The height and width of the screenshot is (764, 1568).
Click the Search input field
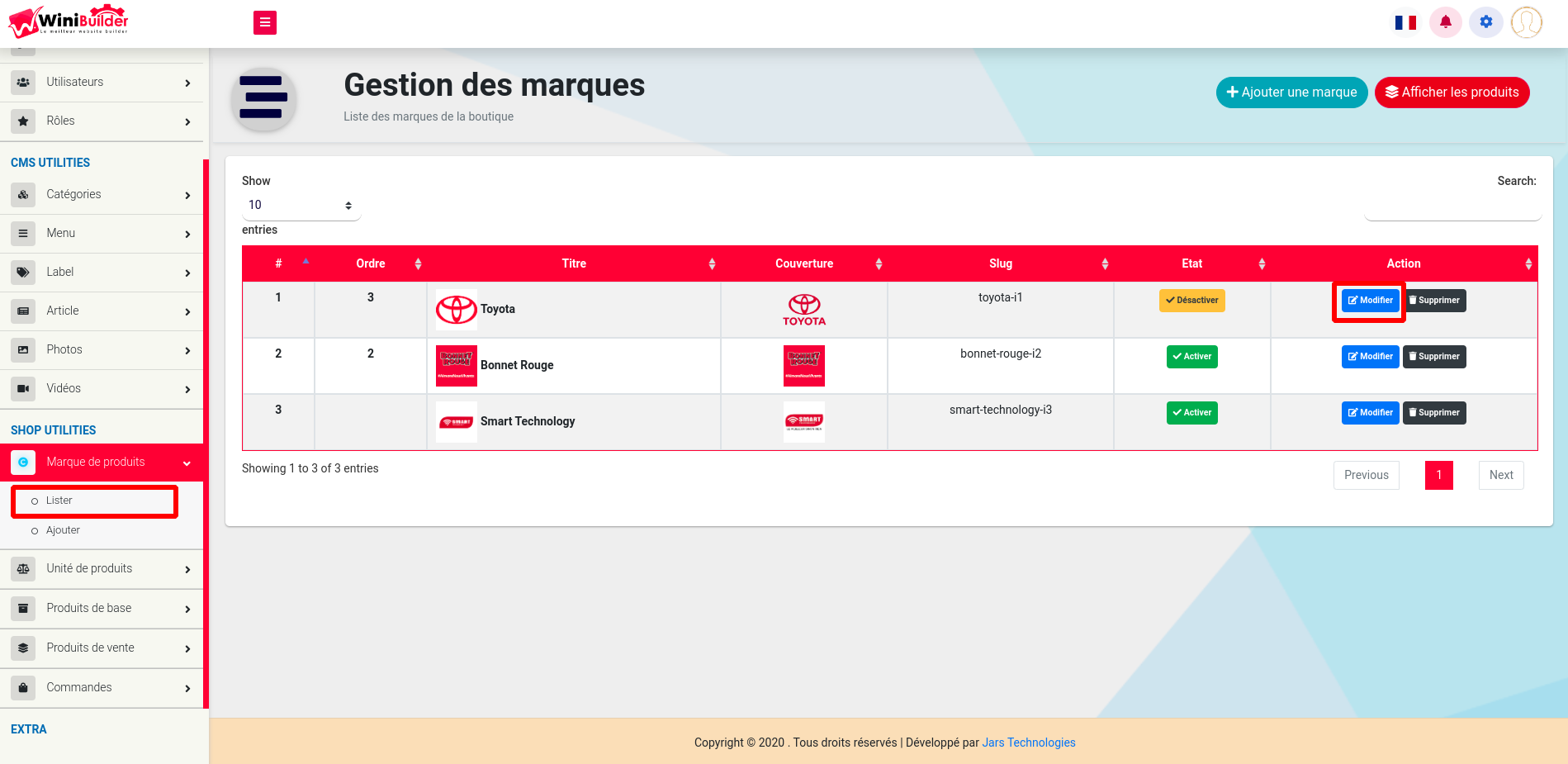coord(1452,206)
